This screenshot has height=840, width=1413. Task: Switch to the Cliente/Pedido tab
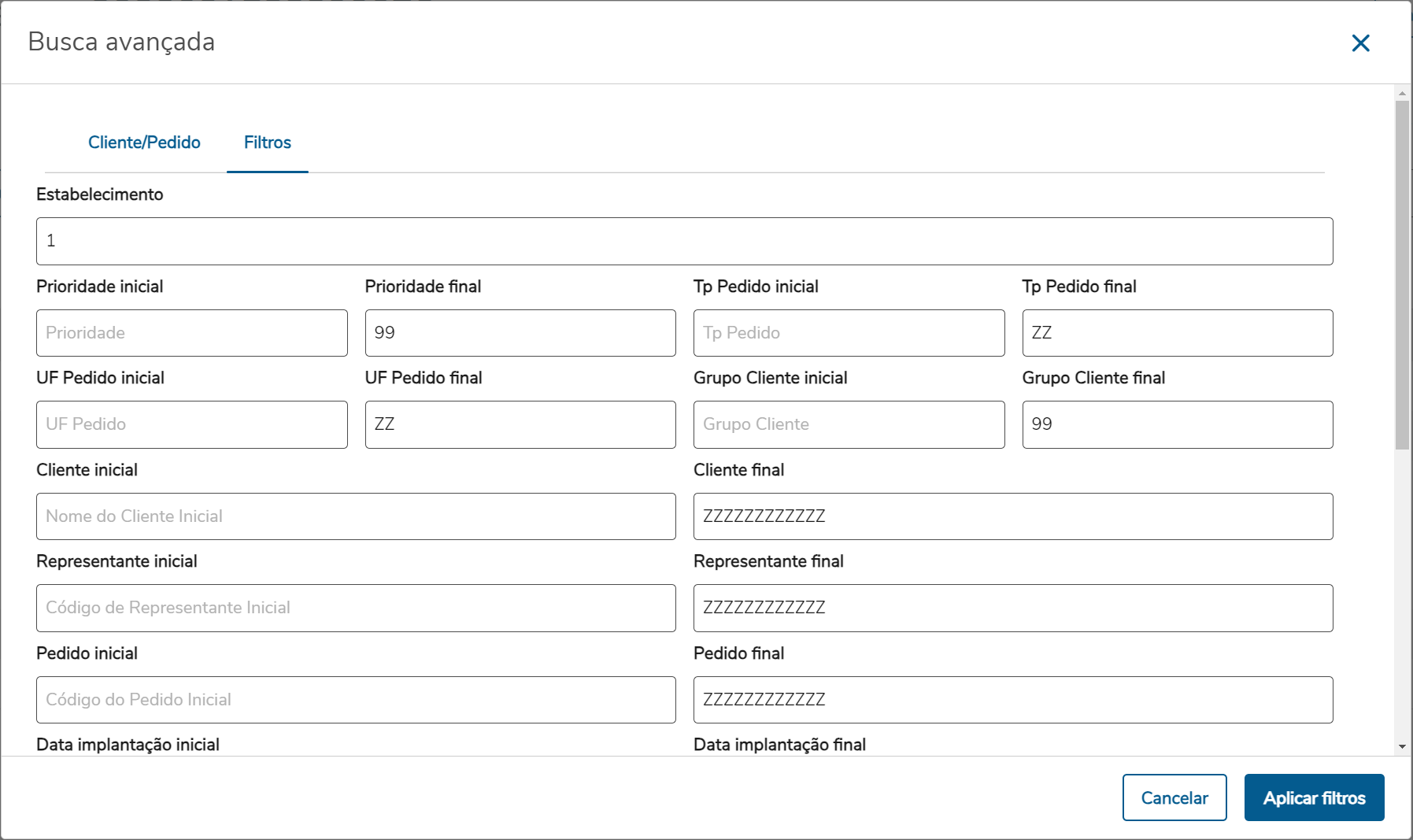pyautogui.click(x=144, y=142)
